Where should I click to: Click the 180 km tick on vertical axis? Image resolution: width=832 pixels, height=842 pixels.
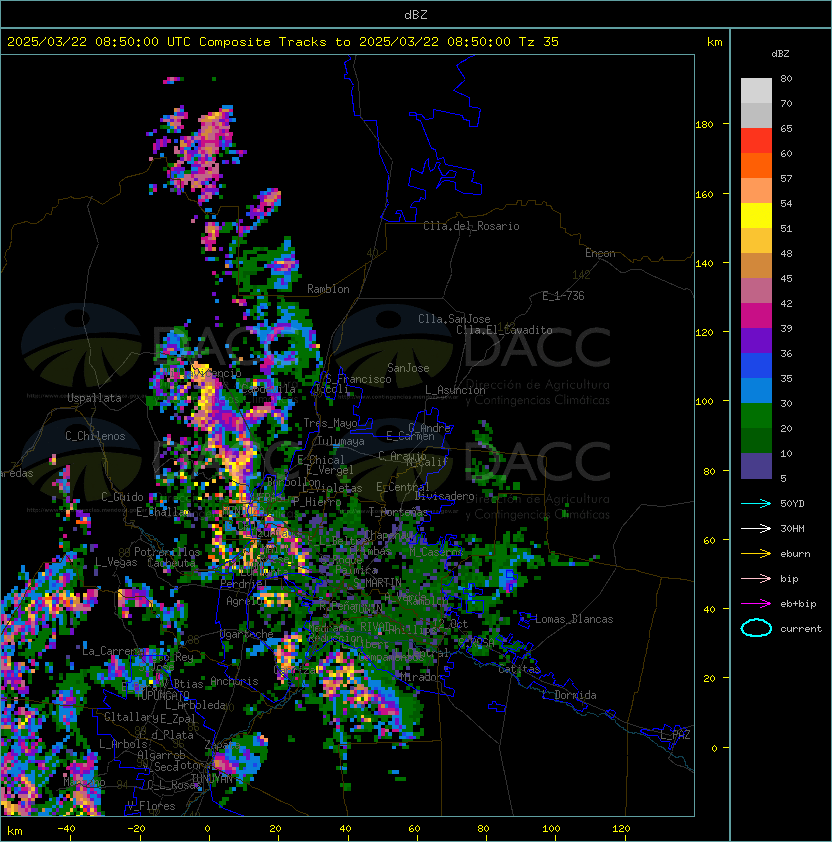704,125
